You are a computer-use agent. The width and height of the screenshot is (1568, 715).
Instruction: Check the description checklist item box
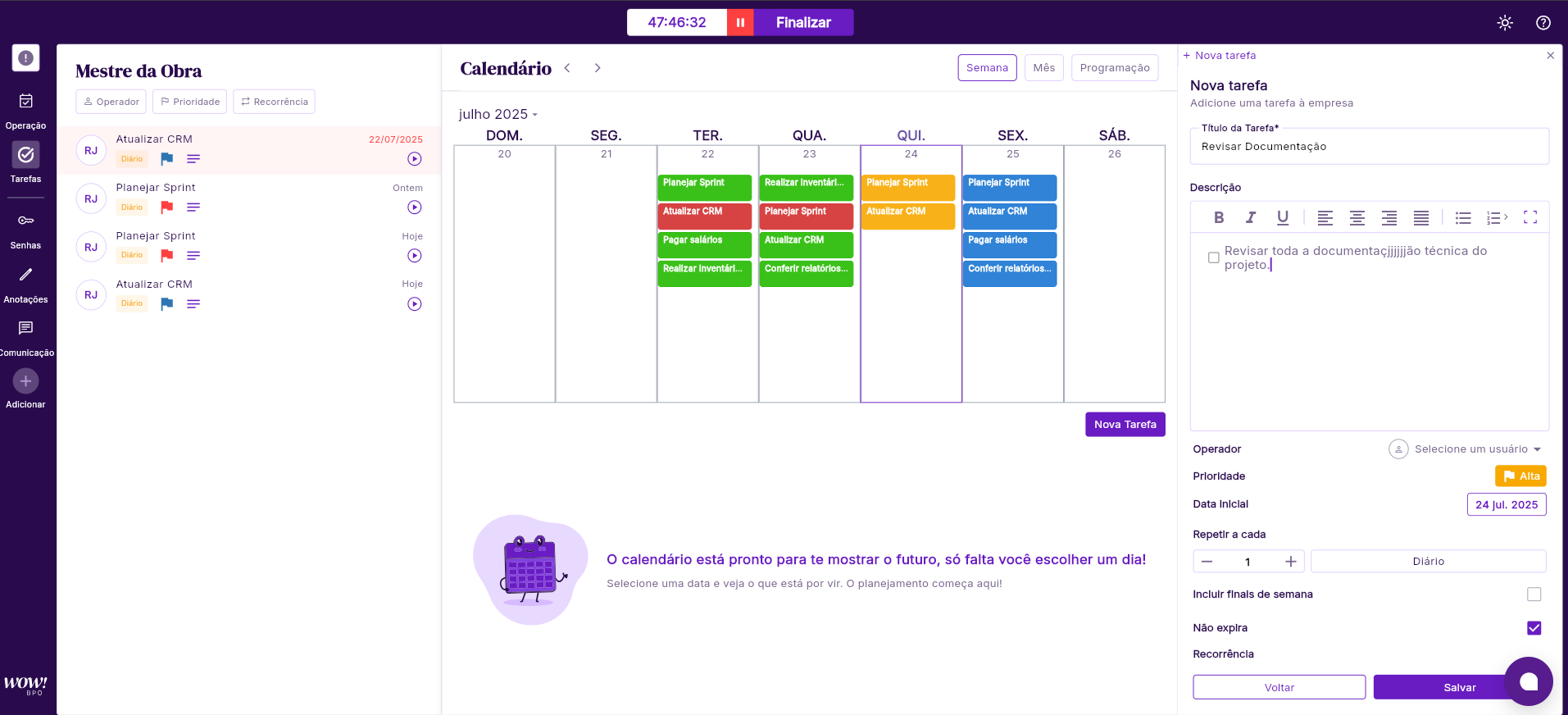(1214, 257)
